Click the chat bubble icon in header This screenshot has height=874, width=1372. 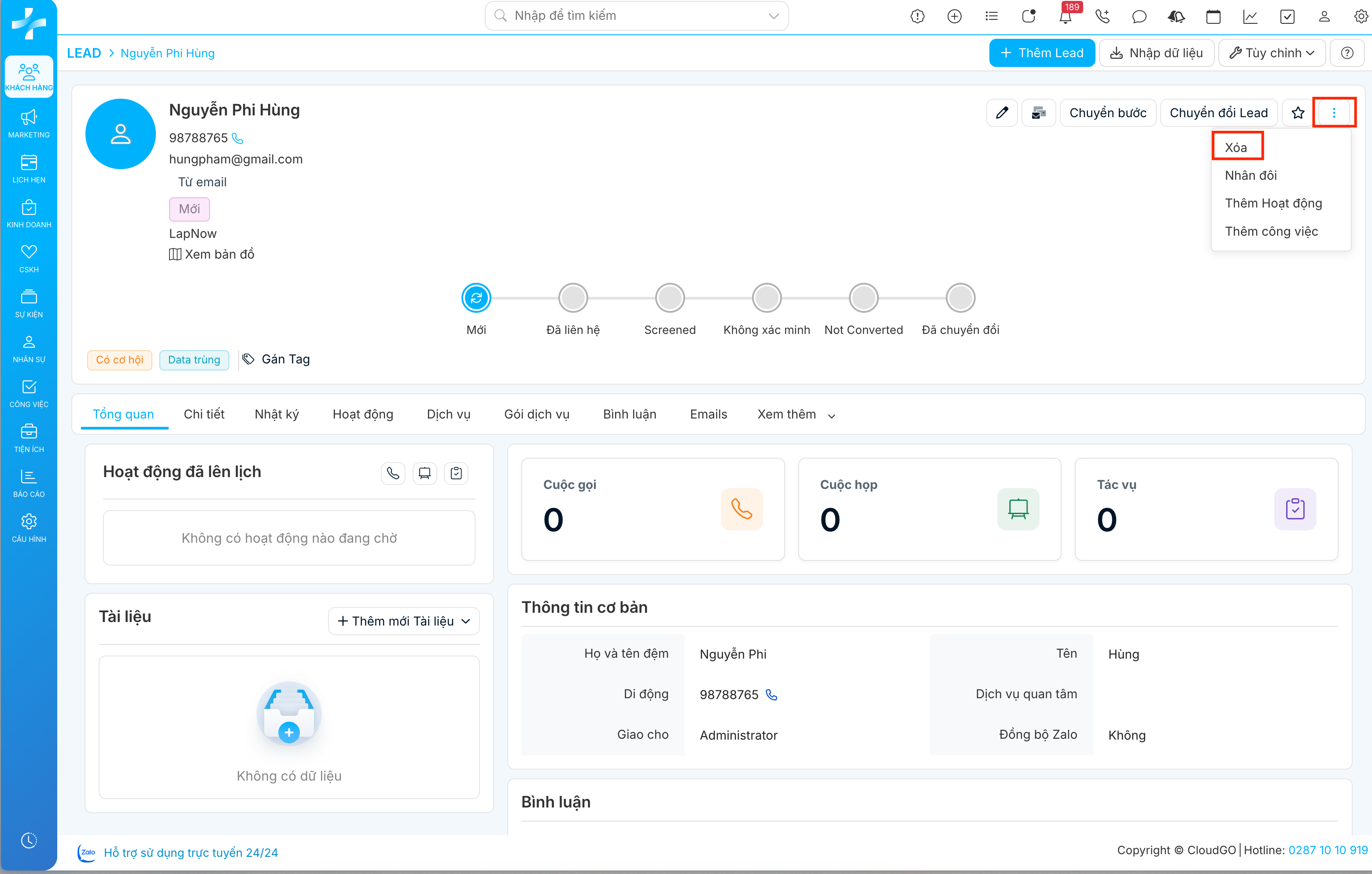click(x=1139, y=17)
